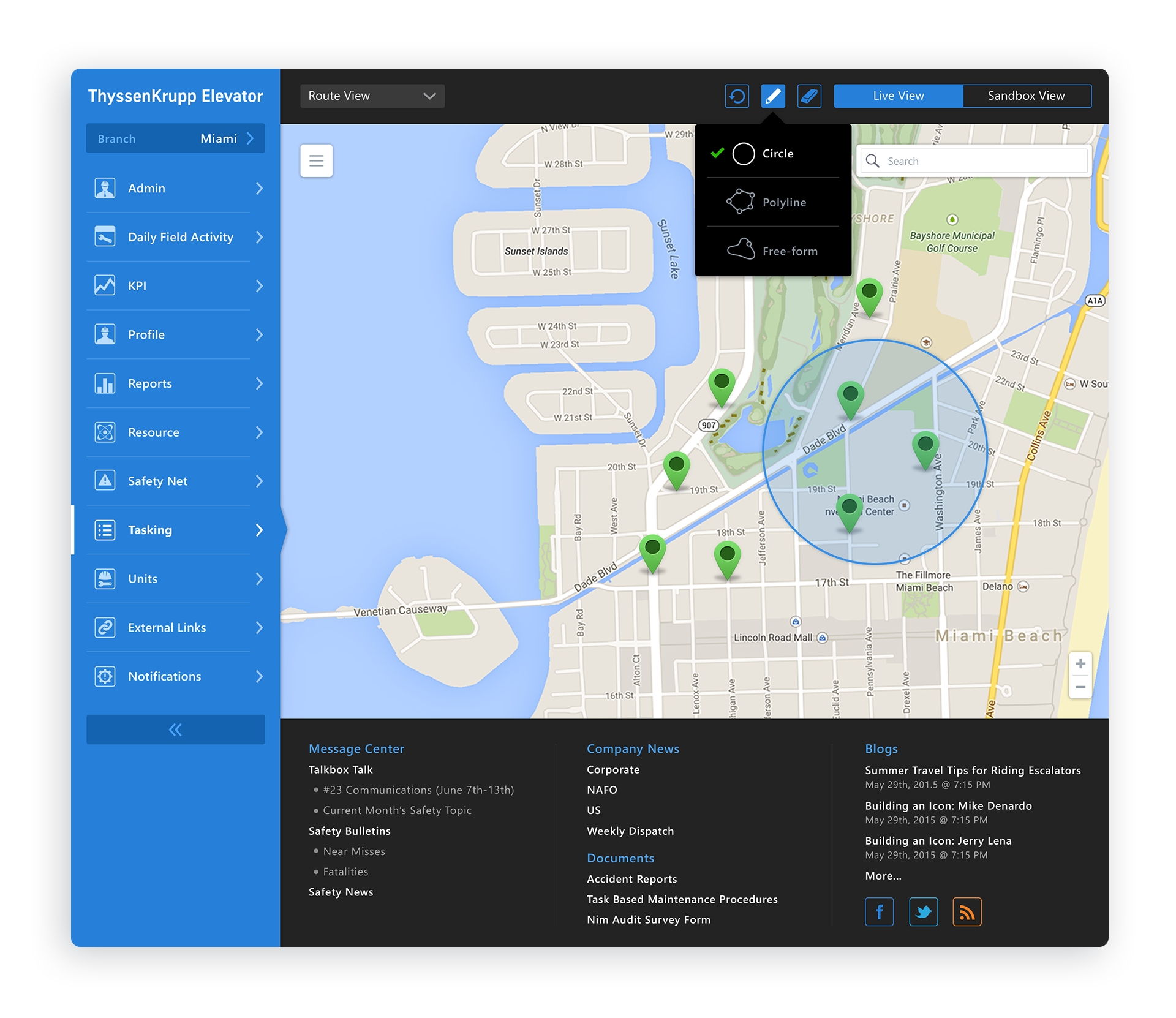Image resolution: width=1176 pixels, height=1018 pixels.
Task: Expand the Resource chevron
Action: tap(259, 432)
